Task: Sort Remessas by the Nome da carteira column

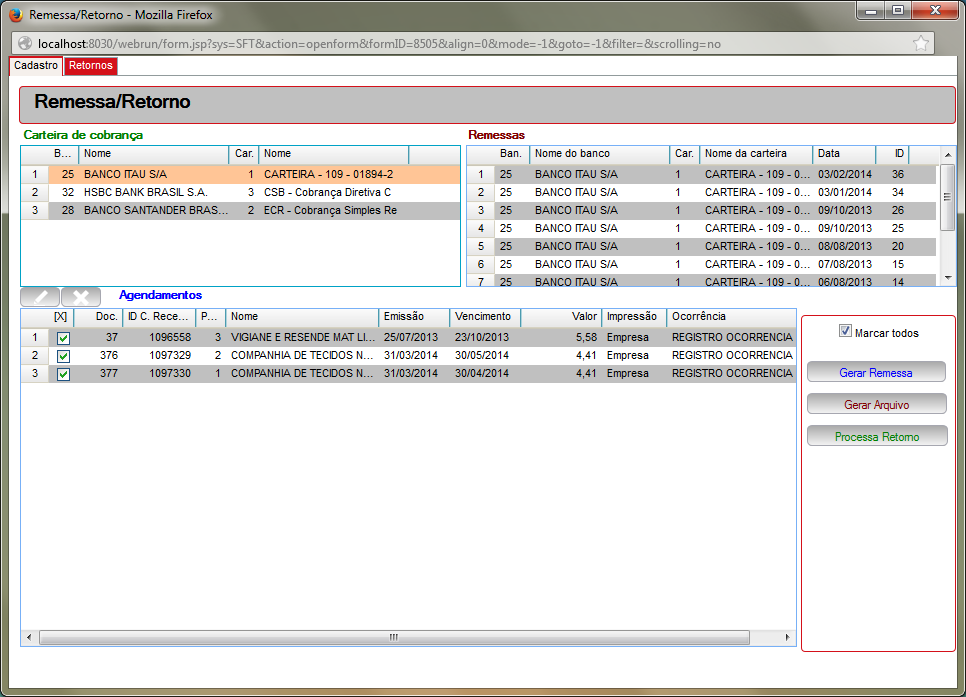Action: (x=756, y=154)
